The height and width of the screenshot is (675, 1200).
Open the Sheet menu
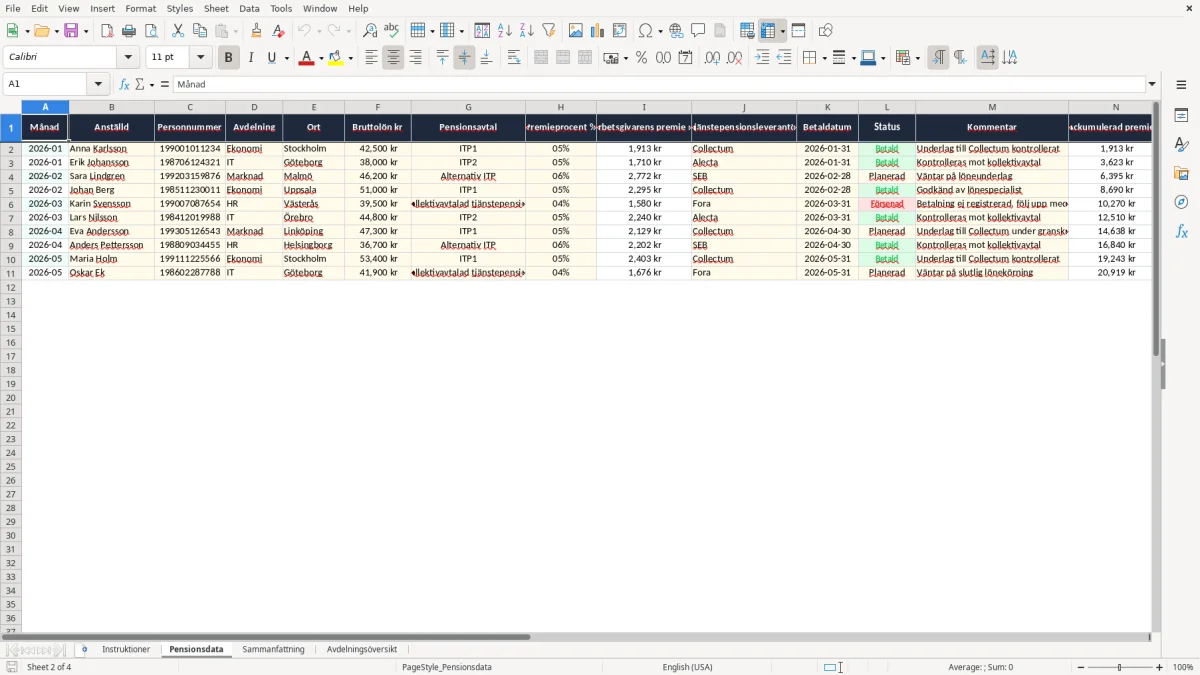coord(216,8)
